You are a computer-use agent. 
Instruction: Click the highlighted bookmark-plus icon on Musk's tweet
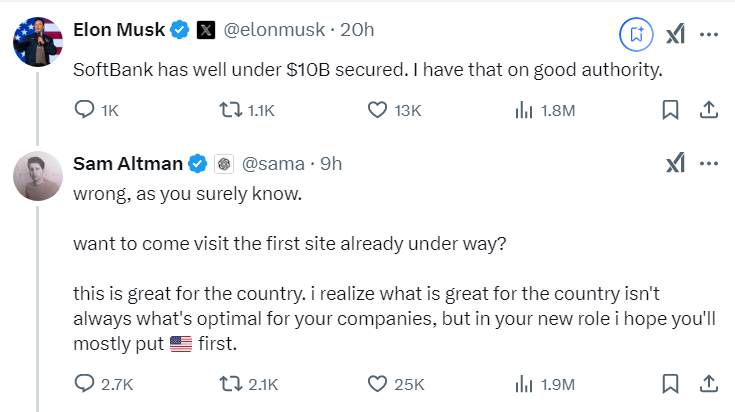click(x=636, y=33)
